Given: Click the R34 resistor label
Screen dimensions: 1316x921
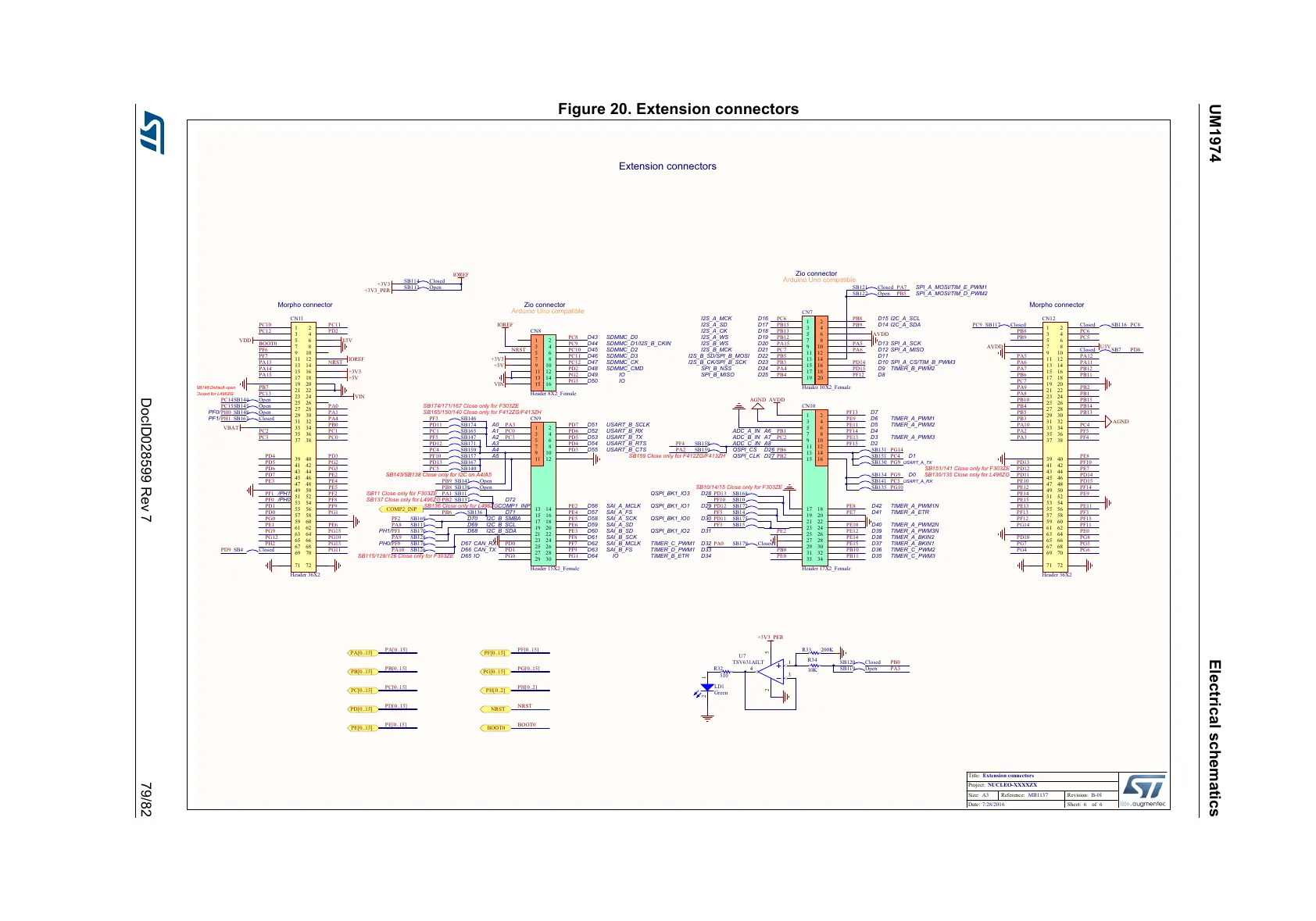Looking at the screenshot, I should (813, 661).
